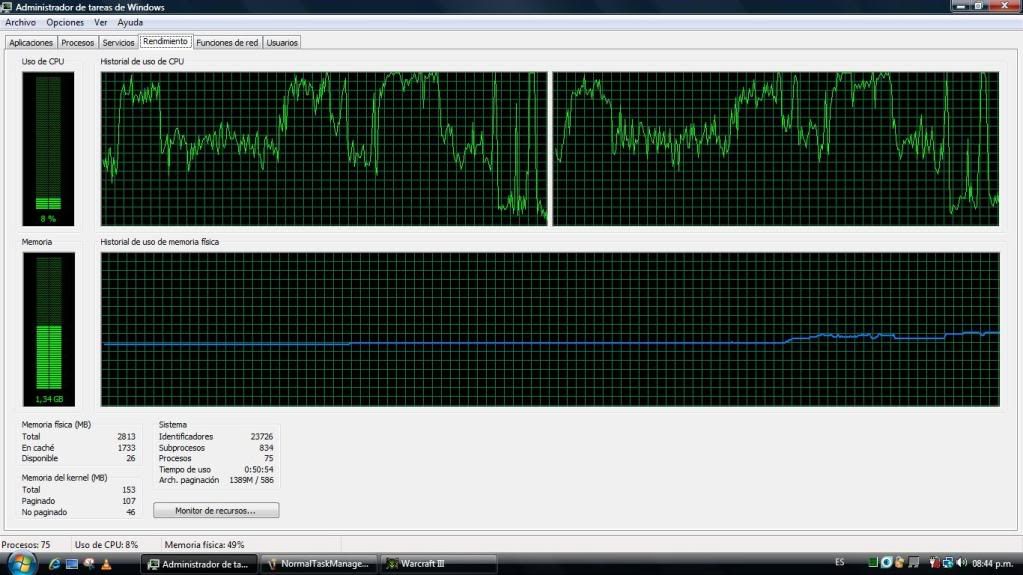Open the Archivo menu

tap(20, 22)
